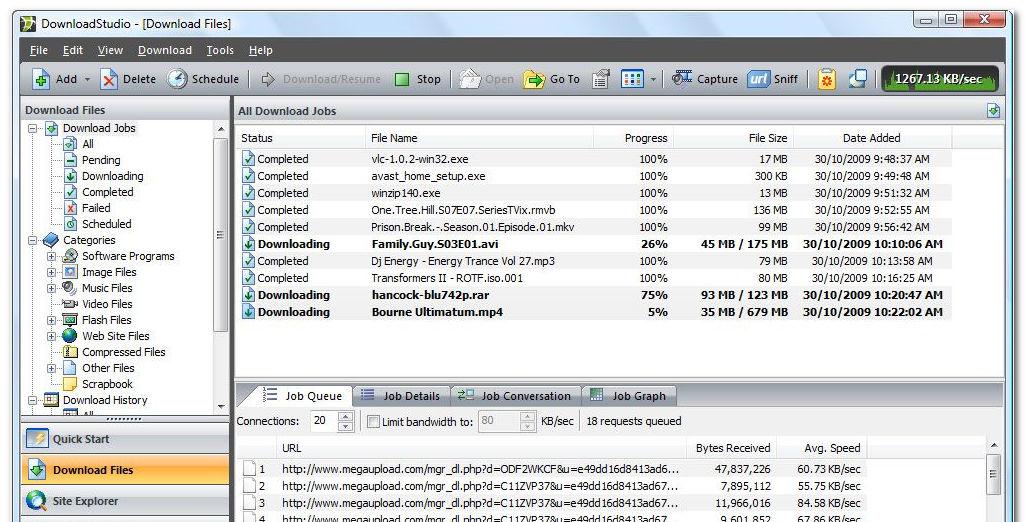Open the Download menu
The width and height of the screenshot is (1025, 522).
click(x=165, y=50)
